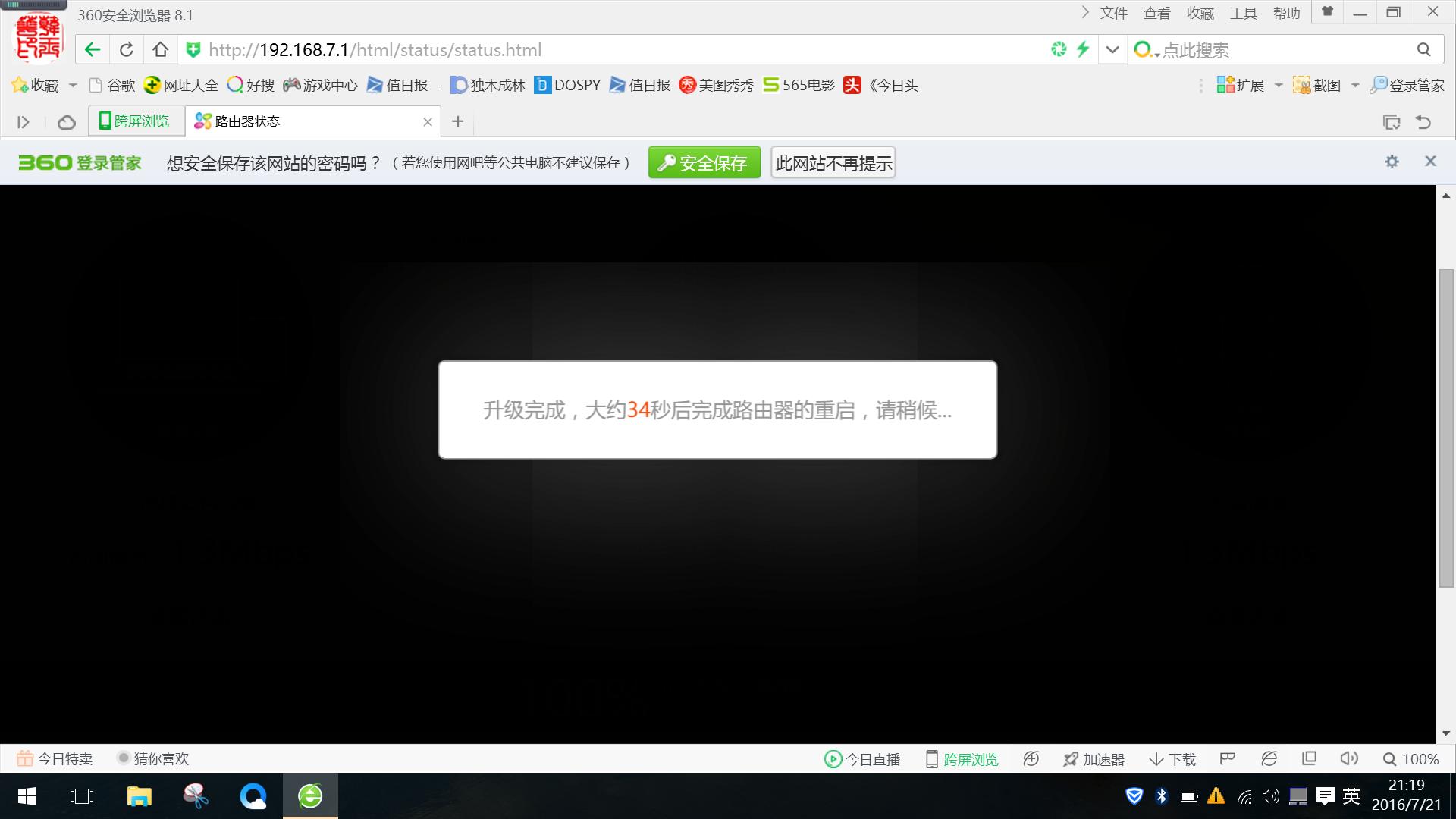This screenshot has width=1456, height=819.
Task: Switch to IE compatibility mode icon
Action: [1268, 758]
